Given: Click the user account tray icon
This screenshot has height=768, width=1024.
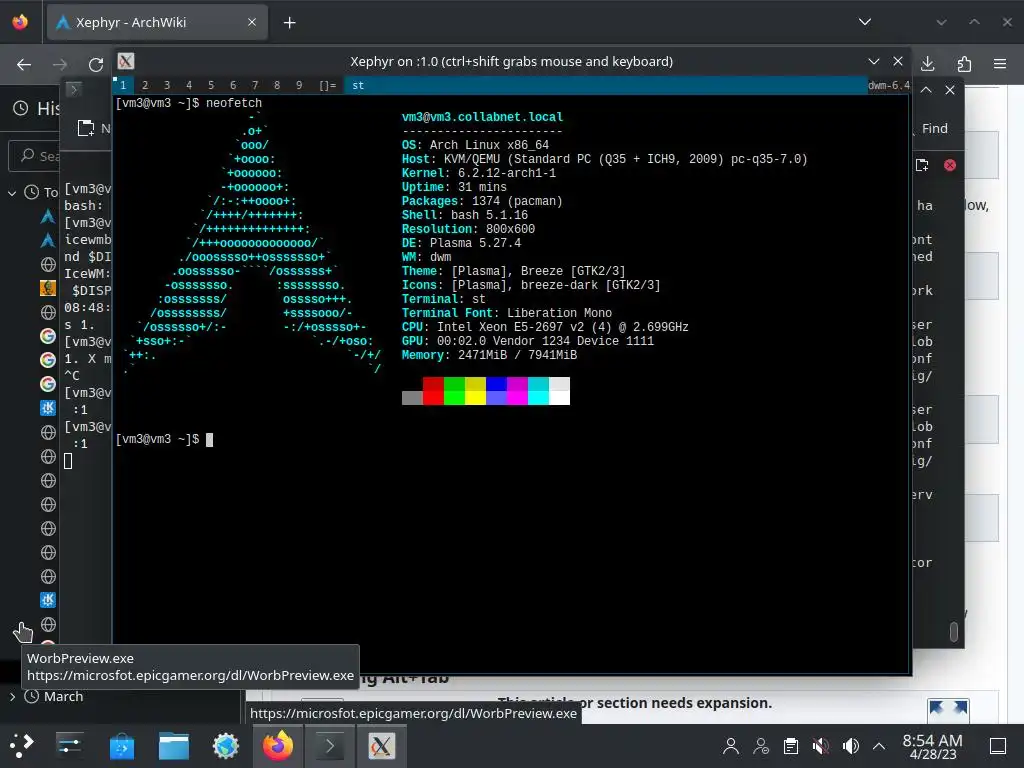Looking at the screenshot, I should tap(731, 746).
